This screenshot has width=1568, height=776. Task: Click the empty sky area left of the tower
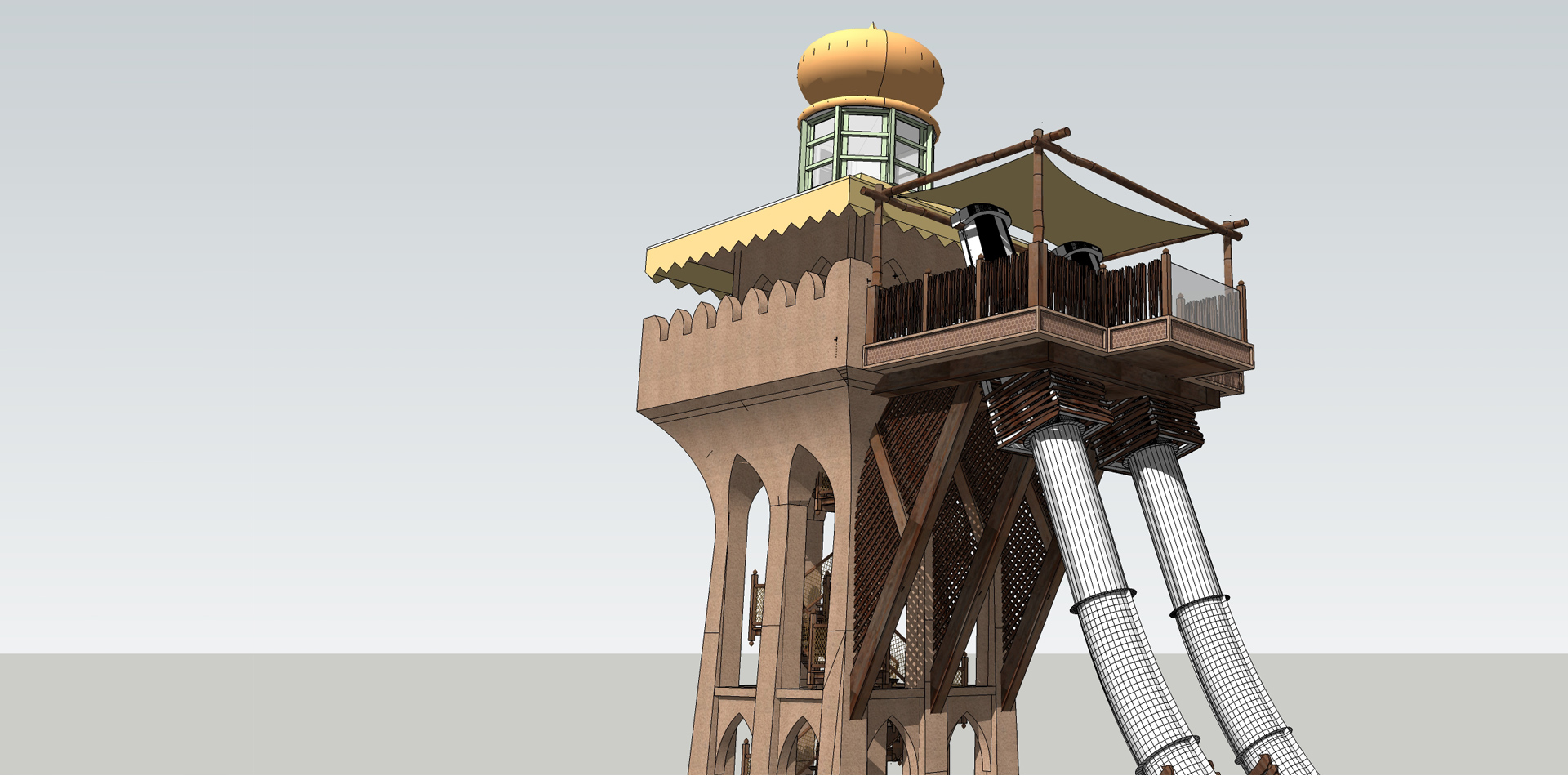327,327
